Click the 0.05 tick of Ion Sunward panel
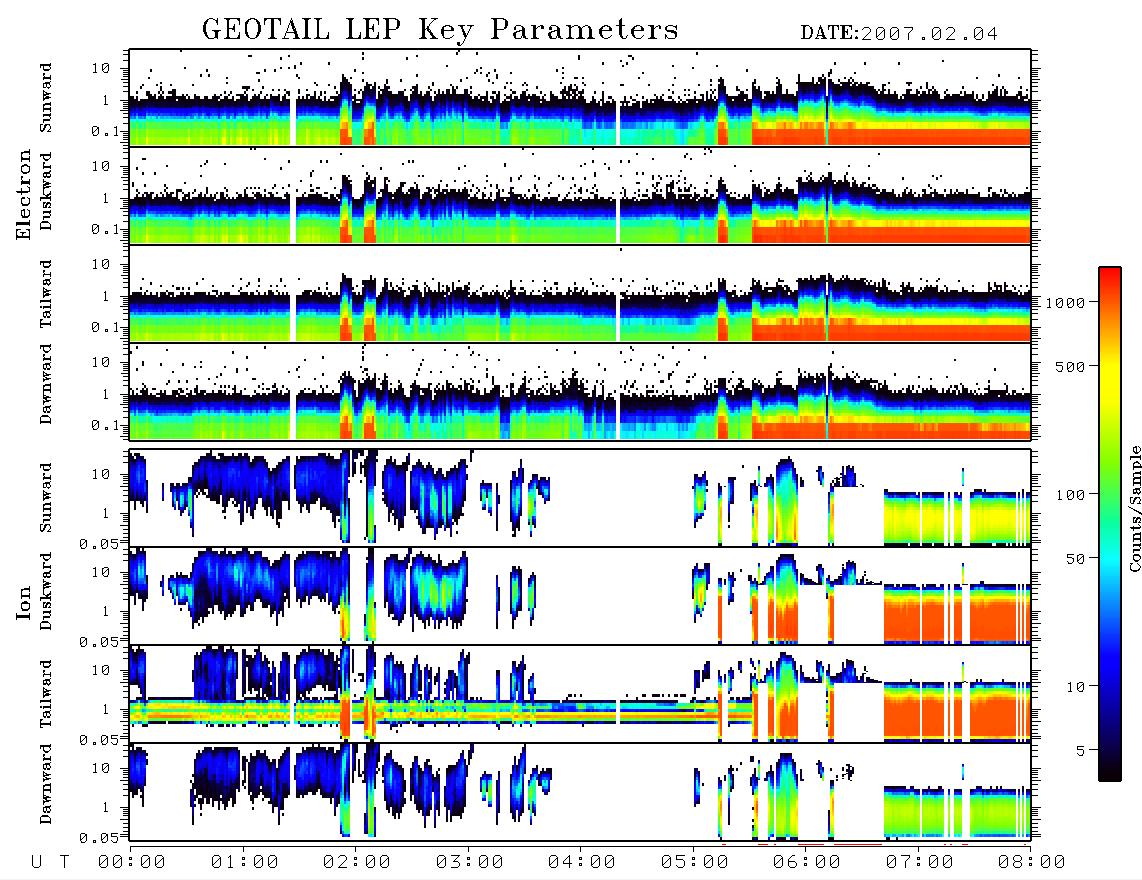The height and width of the screenshot is (880, 1142). [100, 544]
